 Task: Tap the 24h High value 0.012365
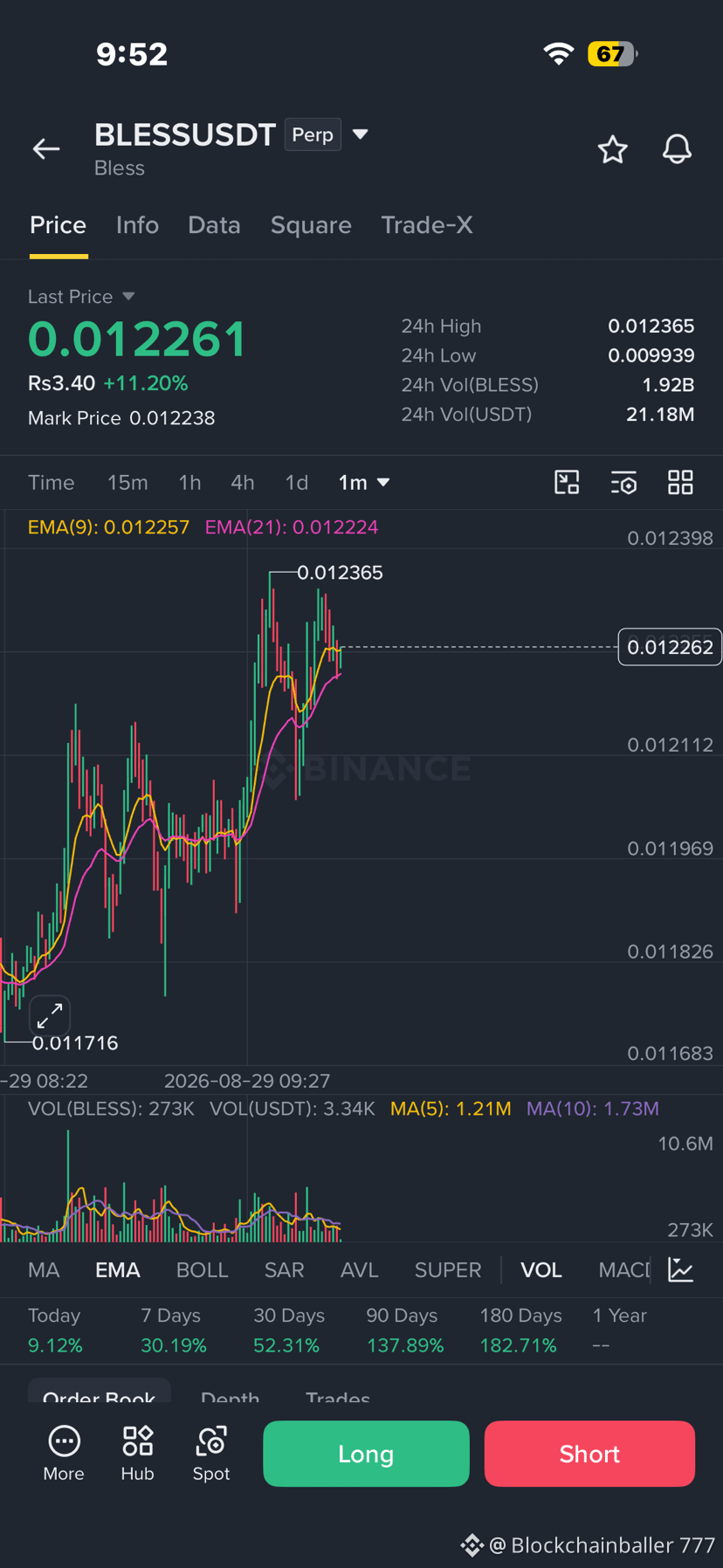[651, 326]
